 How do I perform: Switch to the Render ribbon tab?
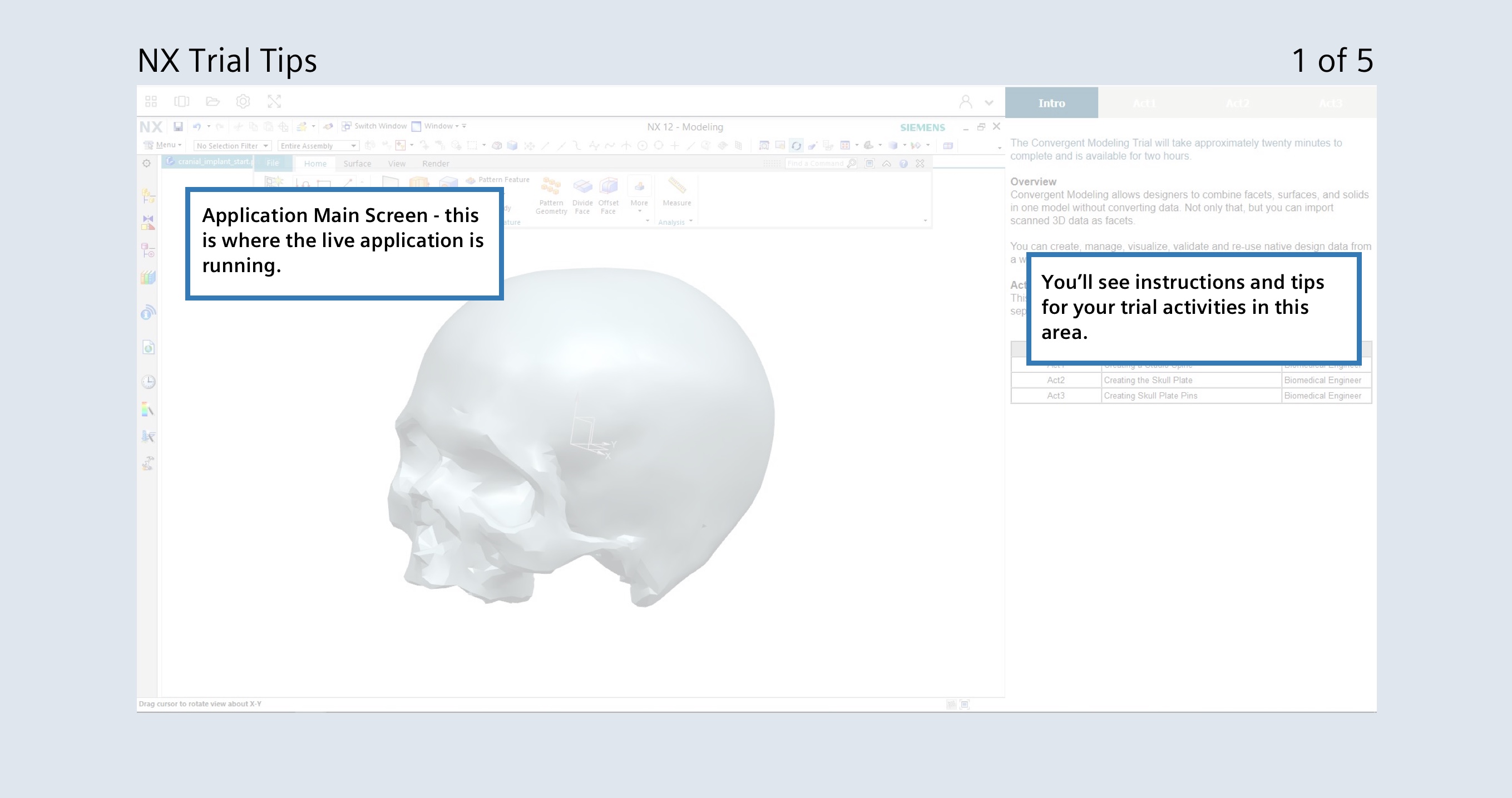[x=436, y=164]
